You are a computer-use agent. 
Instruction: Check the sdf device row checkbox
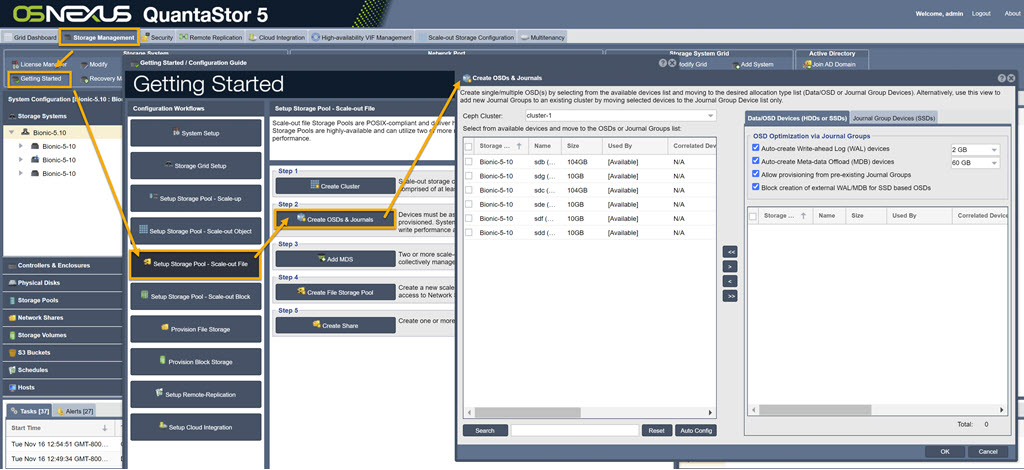(x=469, y=219)
